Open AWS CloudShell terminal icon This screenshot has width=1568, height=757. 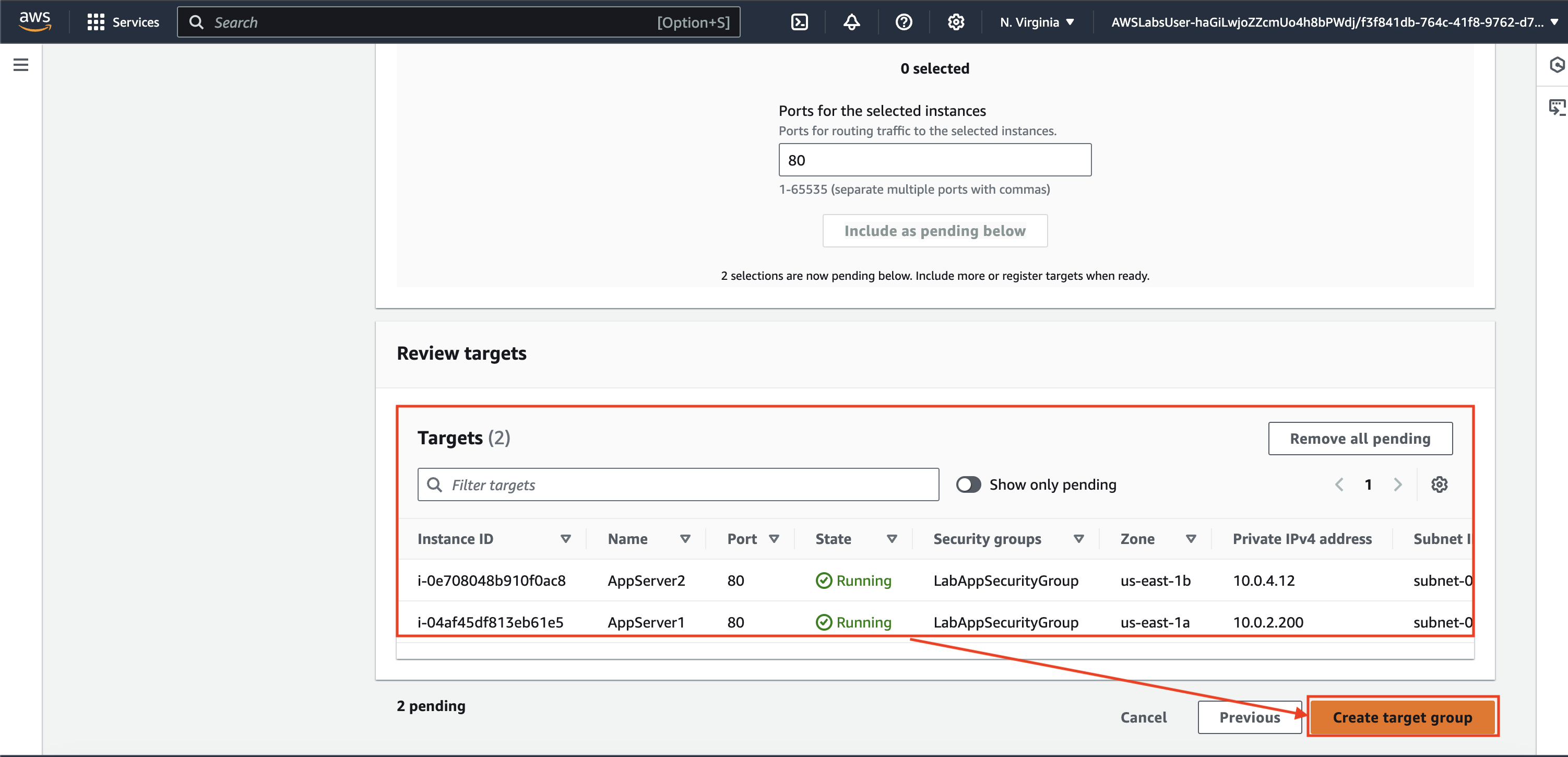click(x=799, y=22)
